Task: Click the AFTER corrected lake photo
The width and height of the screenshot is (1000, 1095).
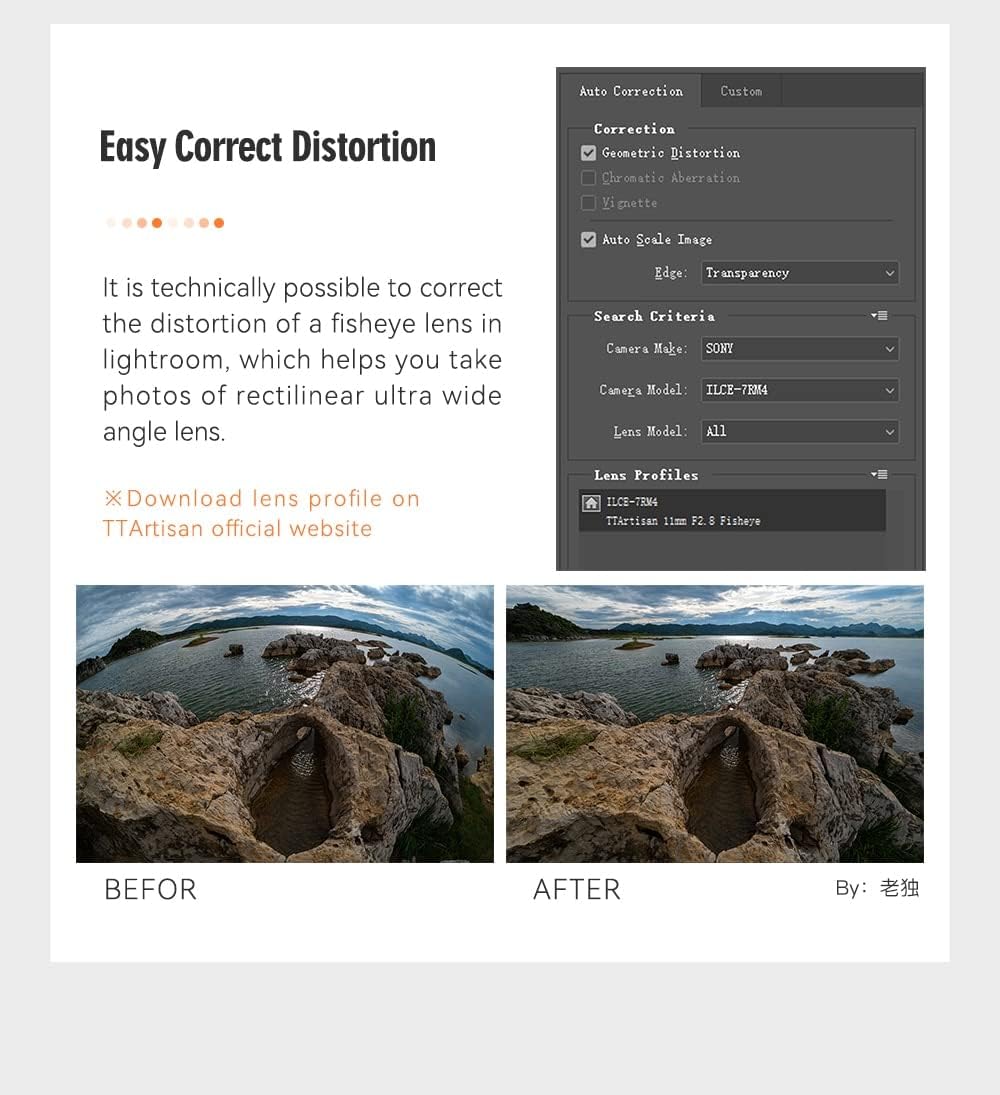Action: coord(715,724)
